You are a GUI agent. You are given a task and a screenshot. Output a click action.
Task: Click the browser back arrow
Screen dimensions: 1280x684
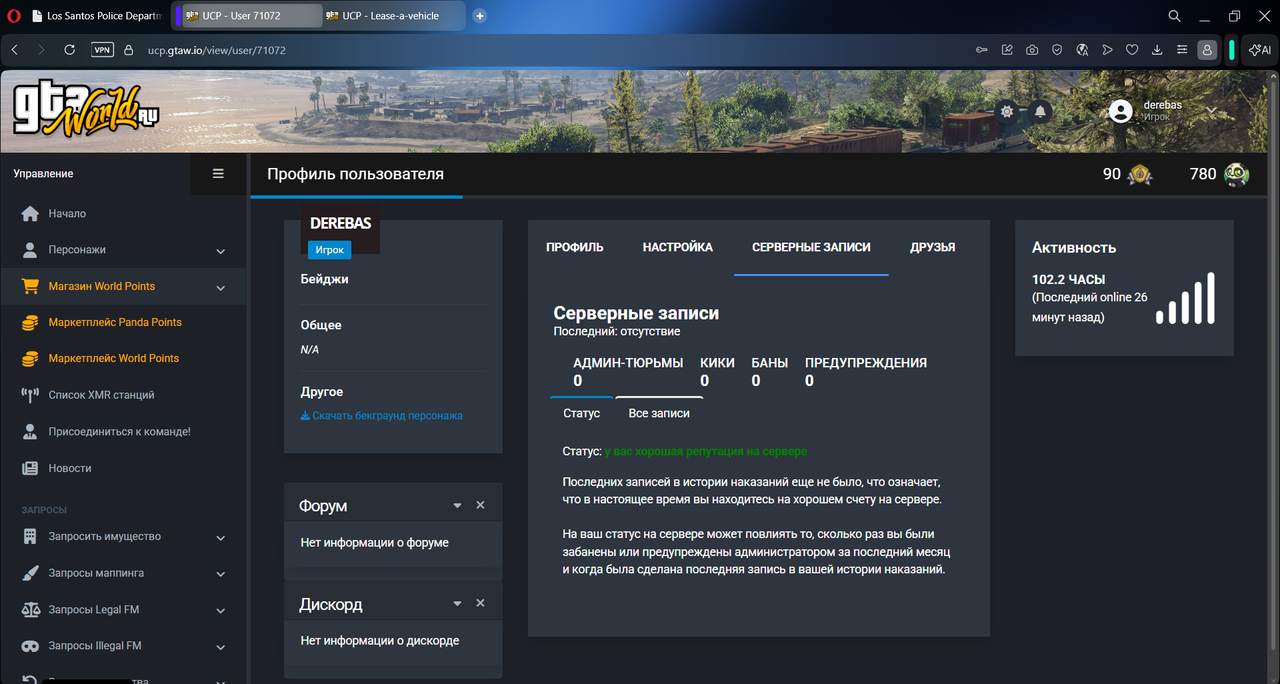click(x=15, y=49)
